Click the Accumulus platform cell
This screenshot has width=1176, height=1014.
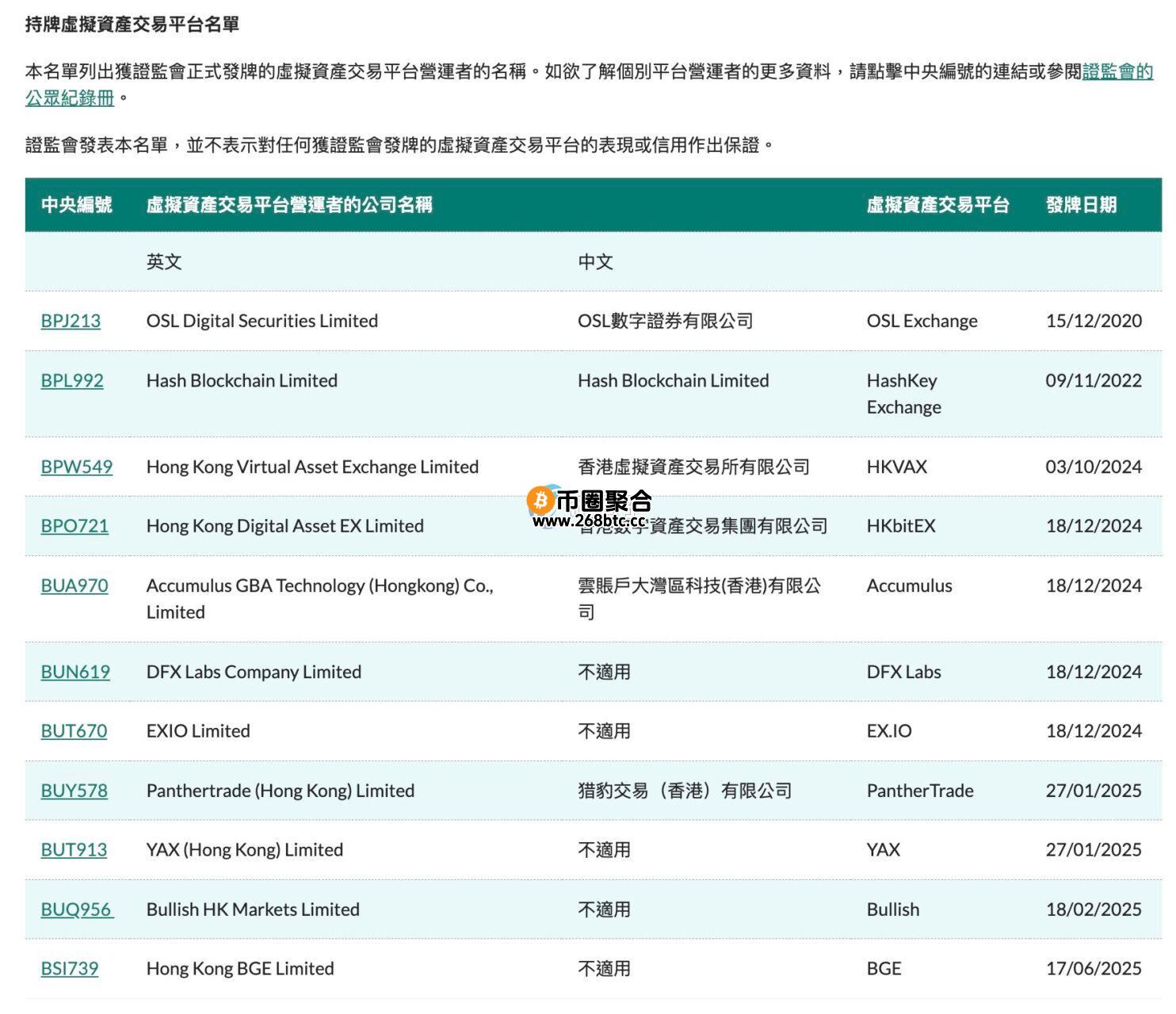click(x=910, y=585)
